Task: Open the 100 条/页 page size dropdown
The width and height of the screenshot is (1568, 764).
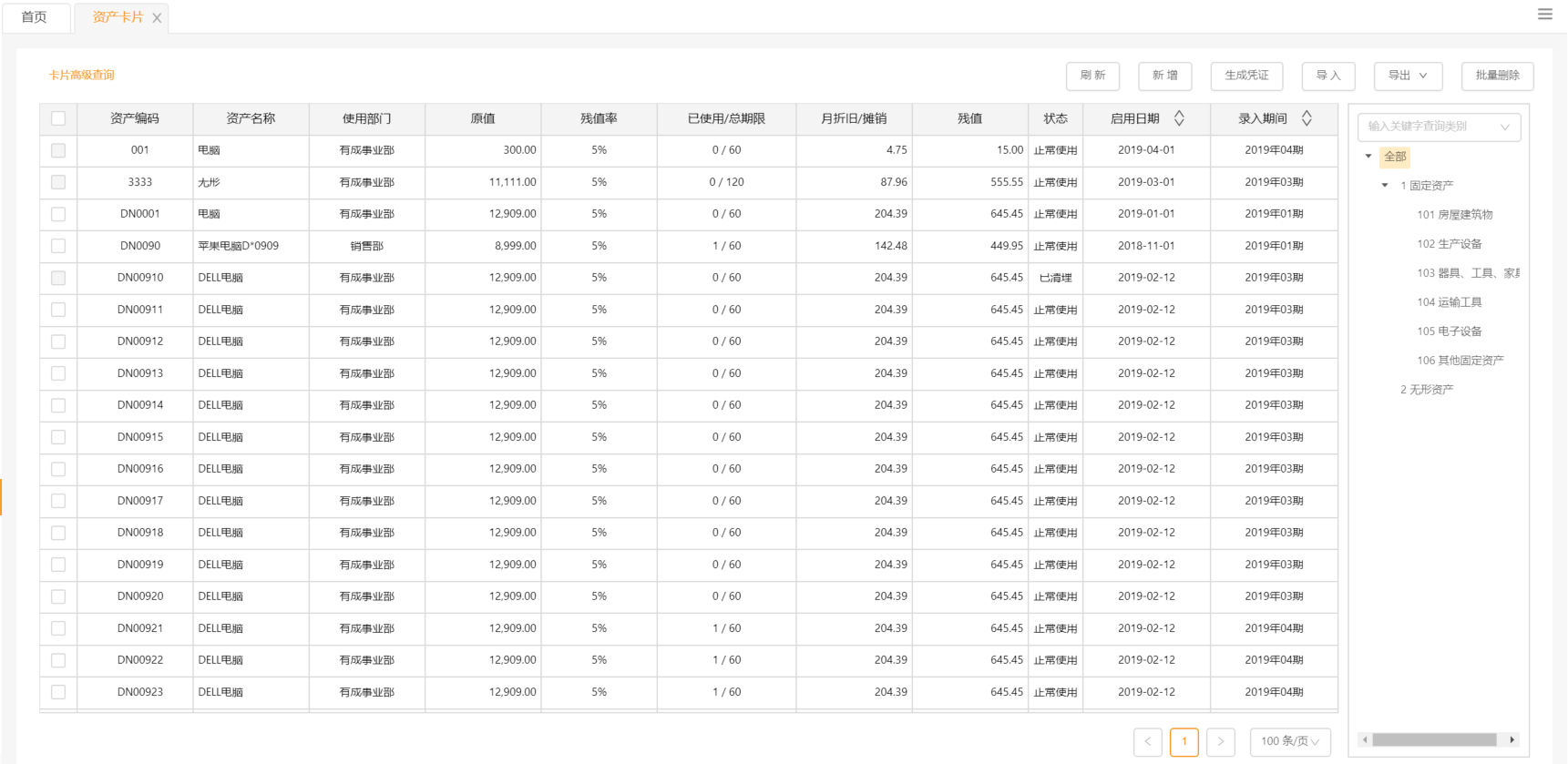Action: point(1290,741)
